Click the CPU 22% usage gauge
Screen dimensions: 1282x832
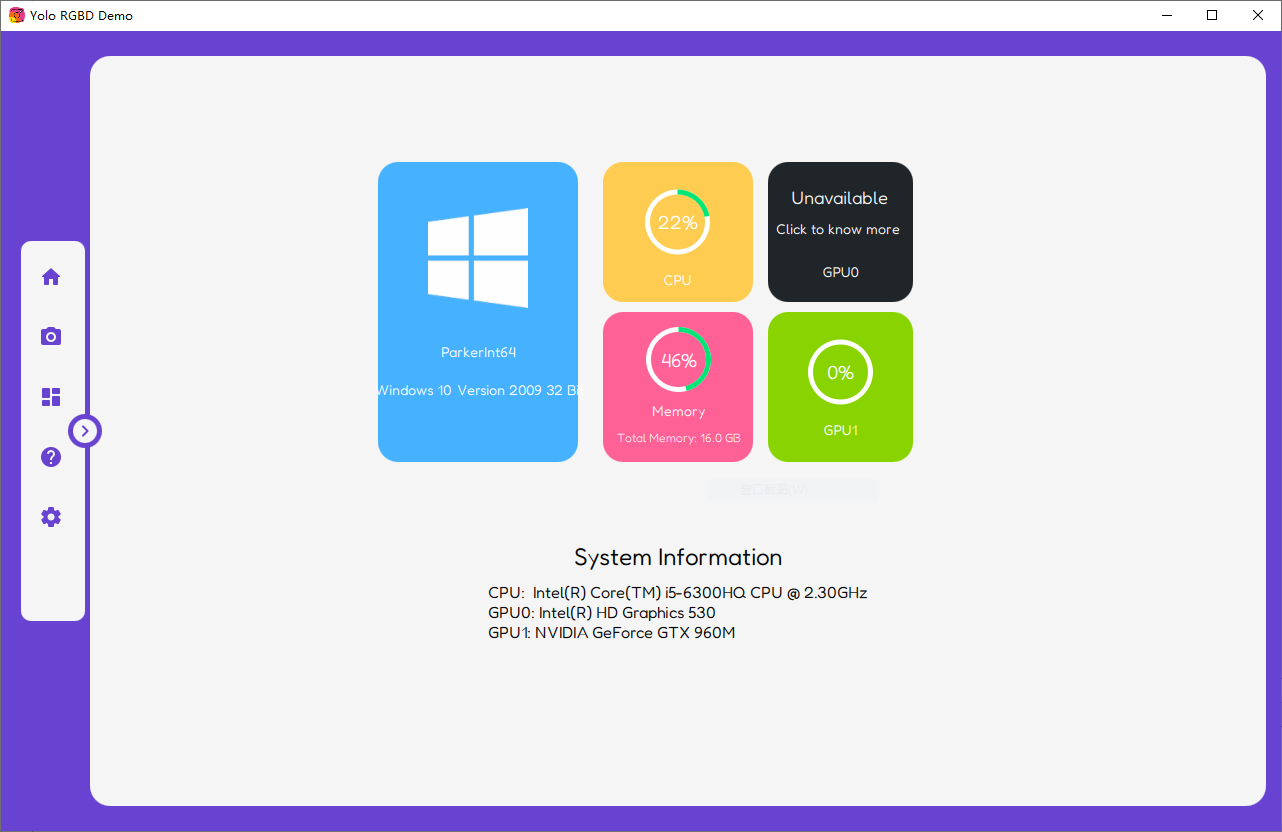click(x=677, y=222)
